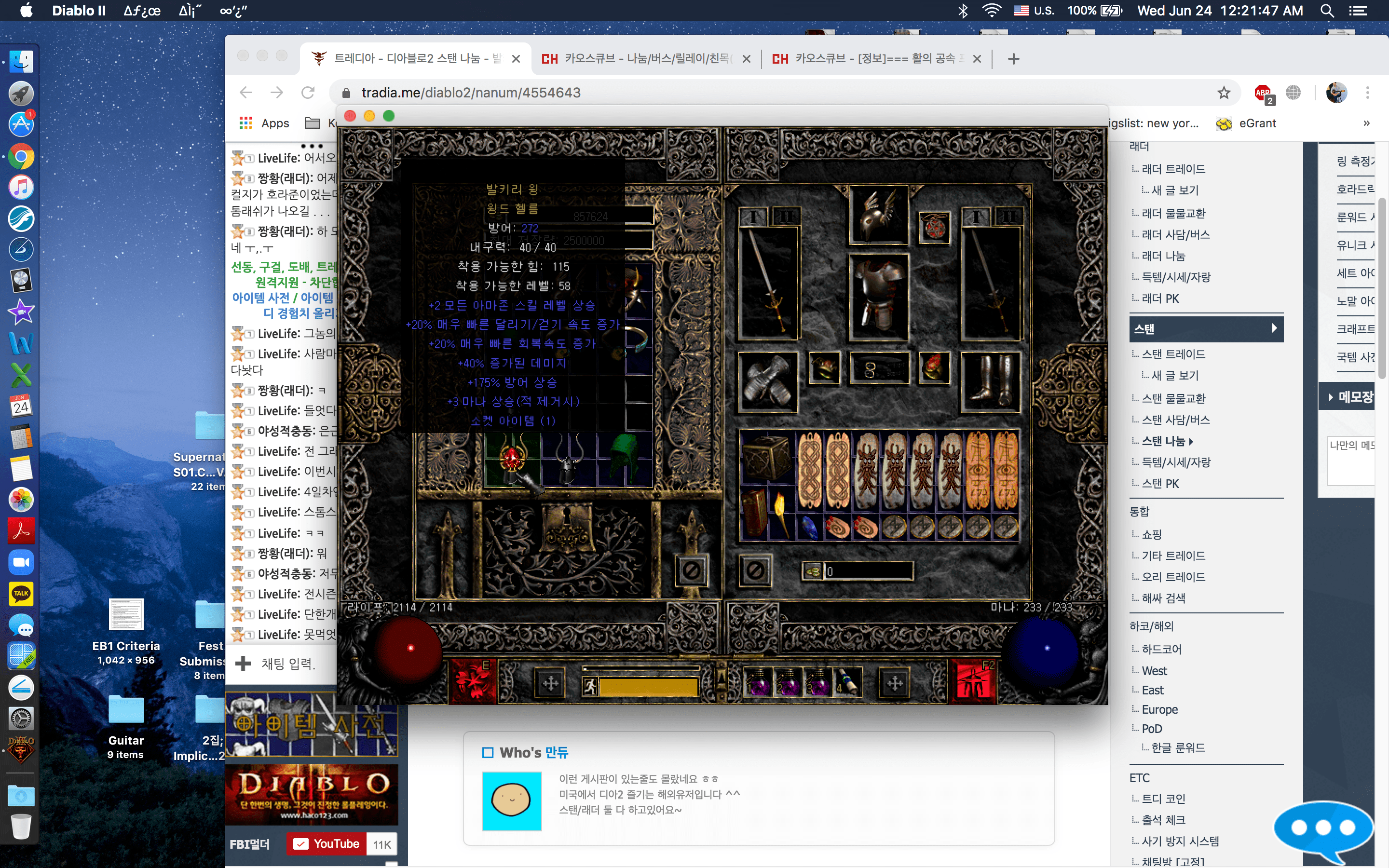1389x868 pixels.
Task: Open the eGrant bookmark
Action: pyautogui.click(x=1246, y=123)
